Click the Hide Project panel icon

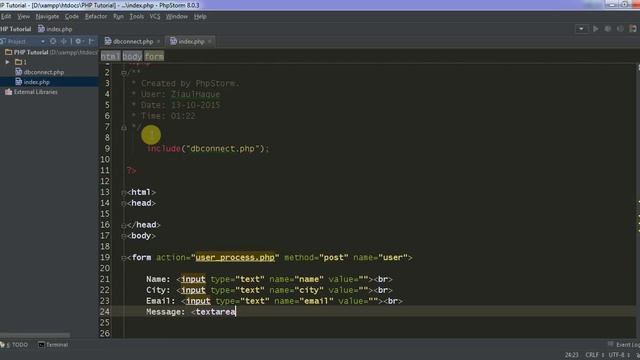click(x=92, y=41)
